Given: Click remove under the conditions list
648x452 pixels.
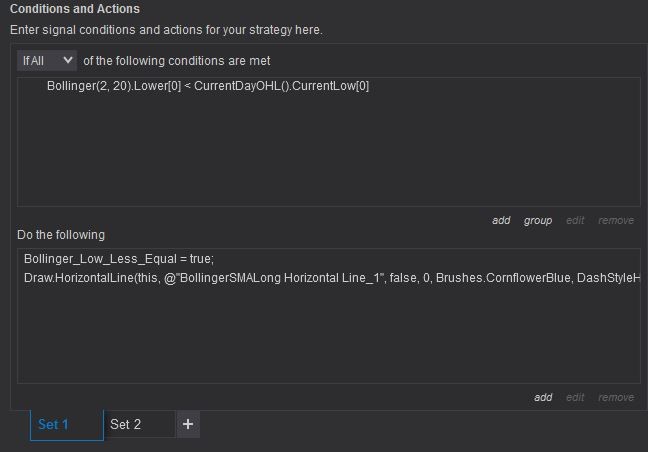Looking at the screenshot, I should [x=615, y=220].
